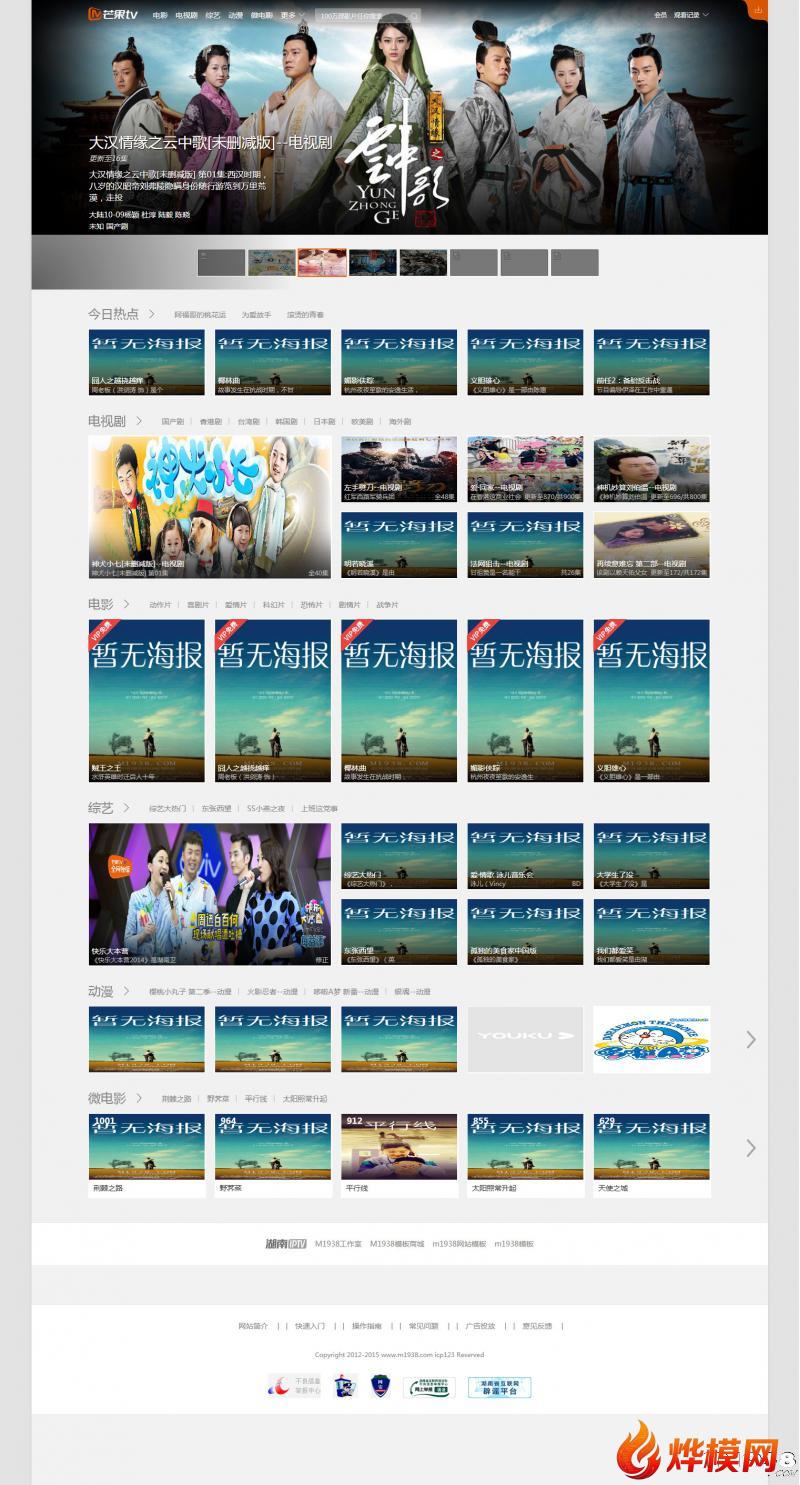The image size is (800, 1485).
Task: Click the 战争片 filter link
Action: click(387, 605)
